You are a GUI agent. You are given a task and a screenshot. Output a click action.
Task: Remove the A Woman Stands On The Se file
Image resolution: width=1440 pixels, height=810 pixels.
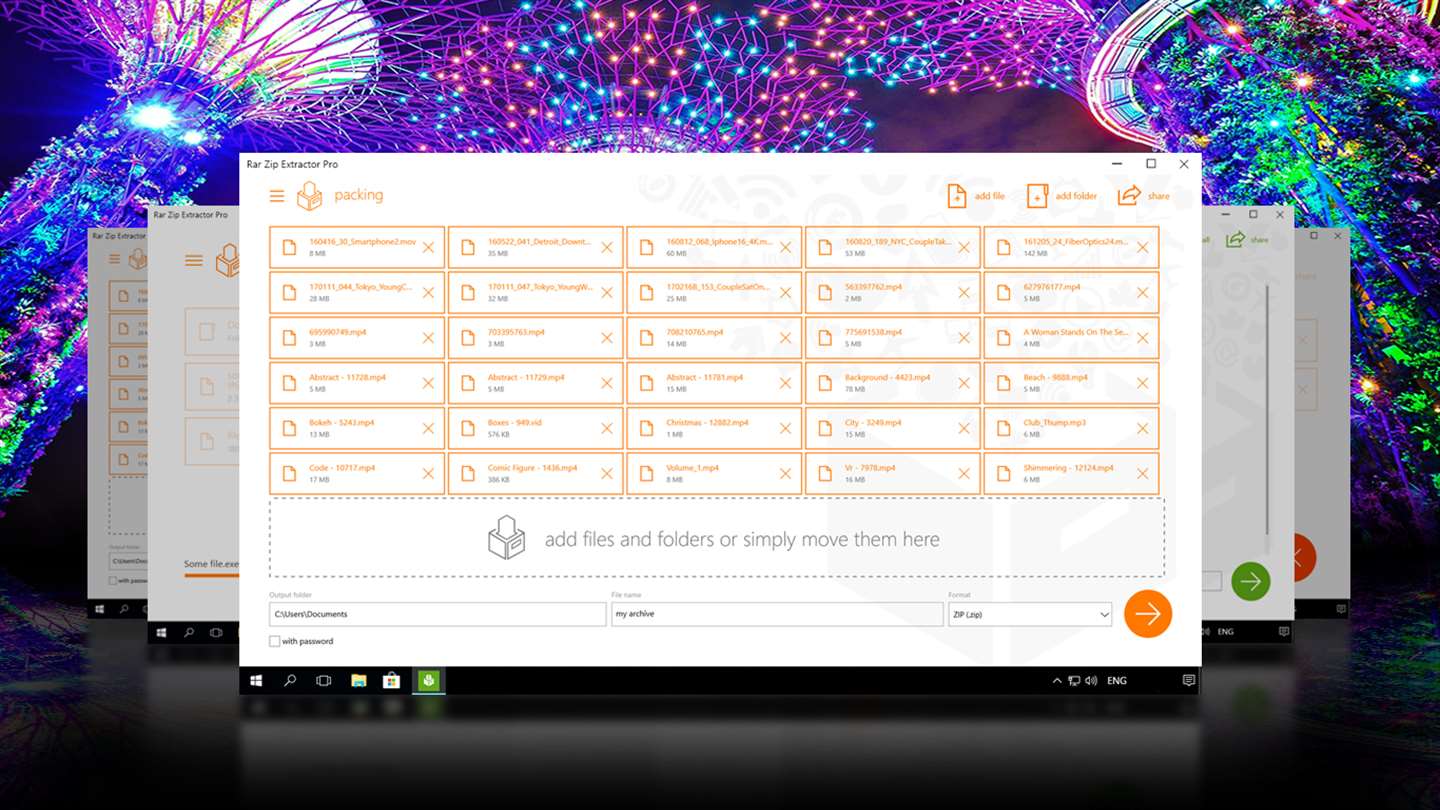tap(1142, 338)
